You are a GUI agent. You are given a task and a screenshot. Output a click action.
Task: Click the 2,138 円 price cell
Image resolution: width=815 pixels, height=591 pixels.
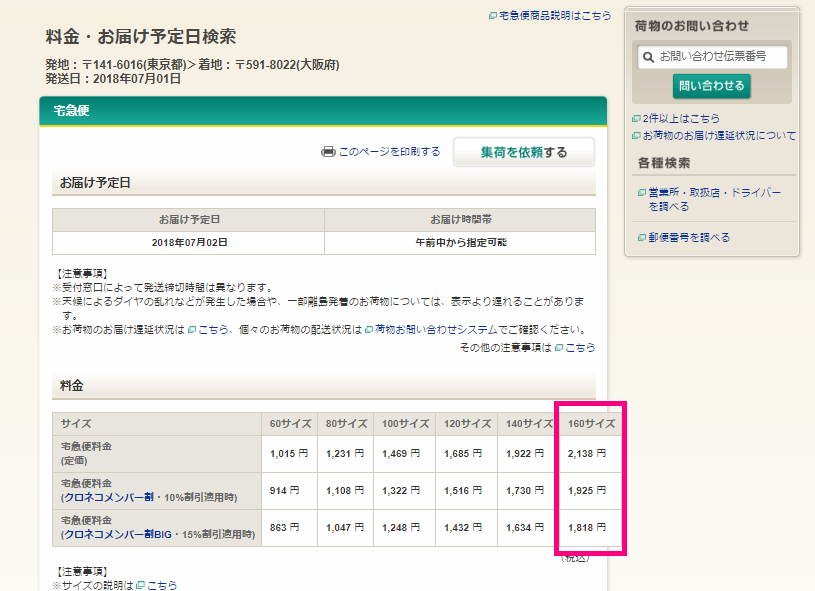click(x=586, y=454)
